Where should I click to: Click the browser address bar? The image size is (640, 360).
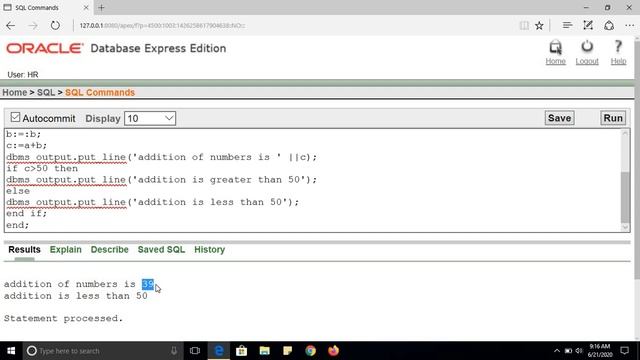294,25
